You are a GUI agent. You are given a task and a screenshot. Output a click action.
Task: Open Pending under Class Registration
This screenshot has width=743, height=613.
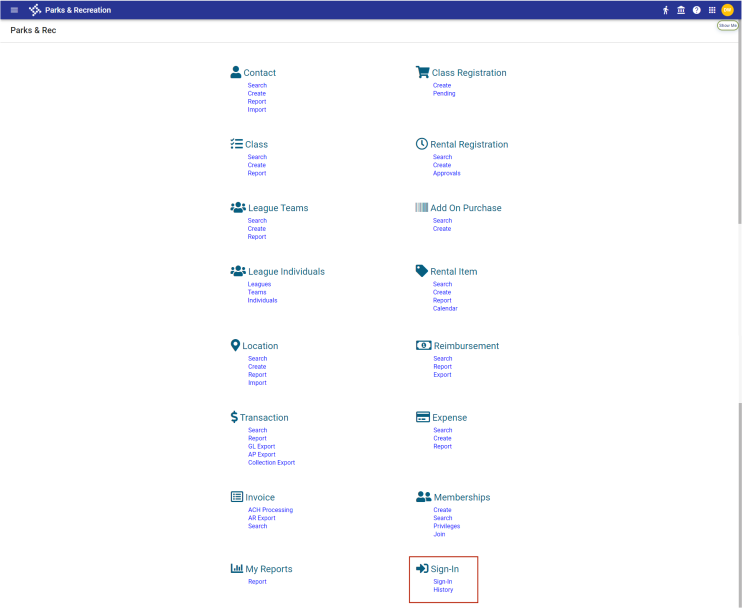tap(444, 94)
